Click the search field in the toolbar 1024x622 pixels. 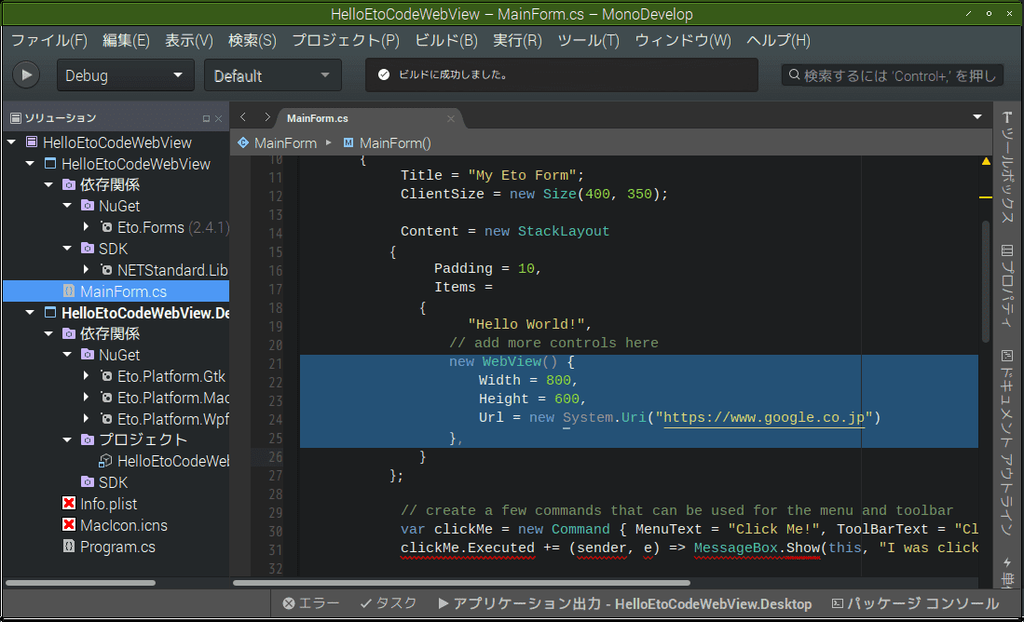890,74
